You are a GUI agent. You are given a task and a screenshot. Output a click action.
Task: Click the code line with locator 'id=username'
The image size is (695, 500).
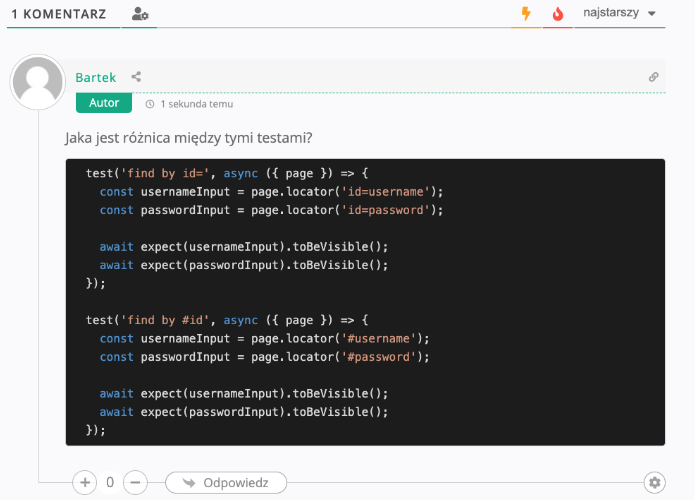[271, 191]
